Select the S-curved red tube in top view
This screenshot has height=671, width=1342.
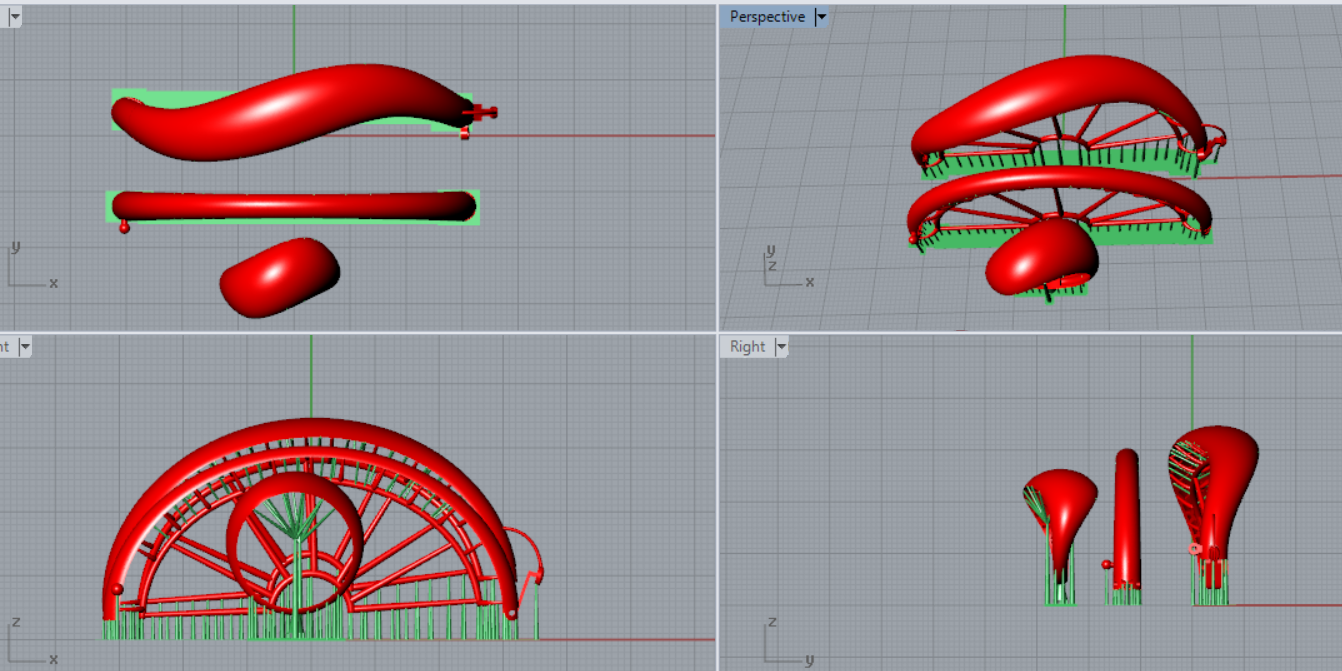[290, 110]
